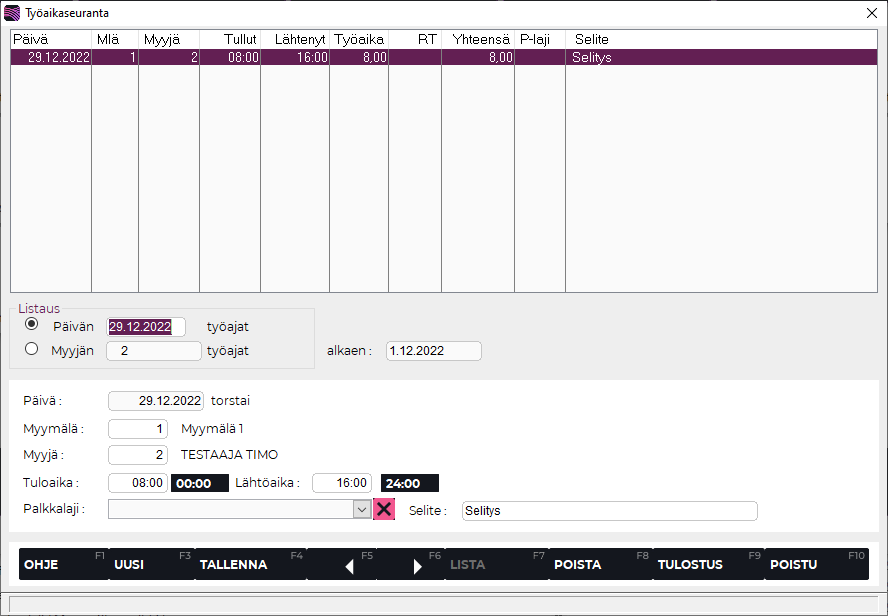Select the 29.12.2022 row in table
The width and height of the screenshot is (888, 616).
point(300,58)
